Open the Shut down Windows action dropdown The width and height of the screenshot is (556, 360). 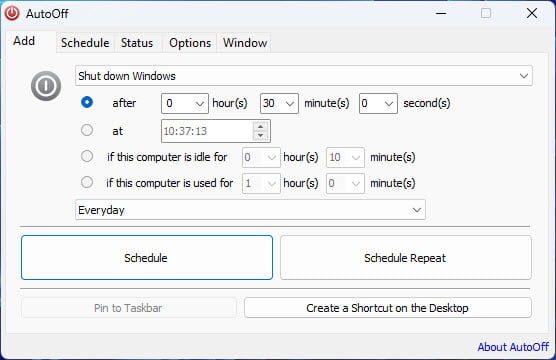[304, 76]
